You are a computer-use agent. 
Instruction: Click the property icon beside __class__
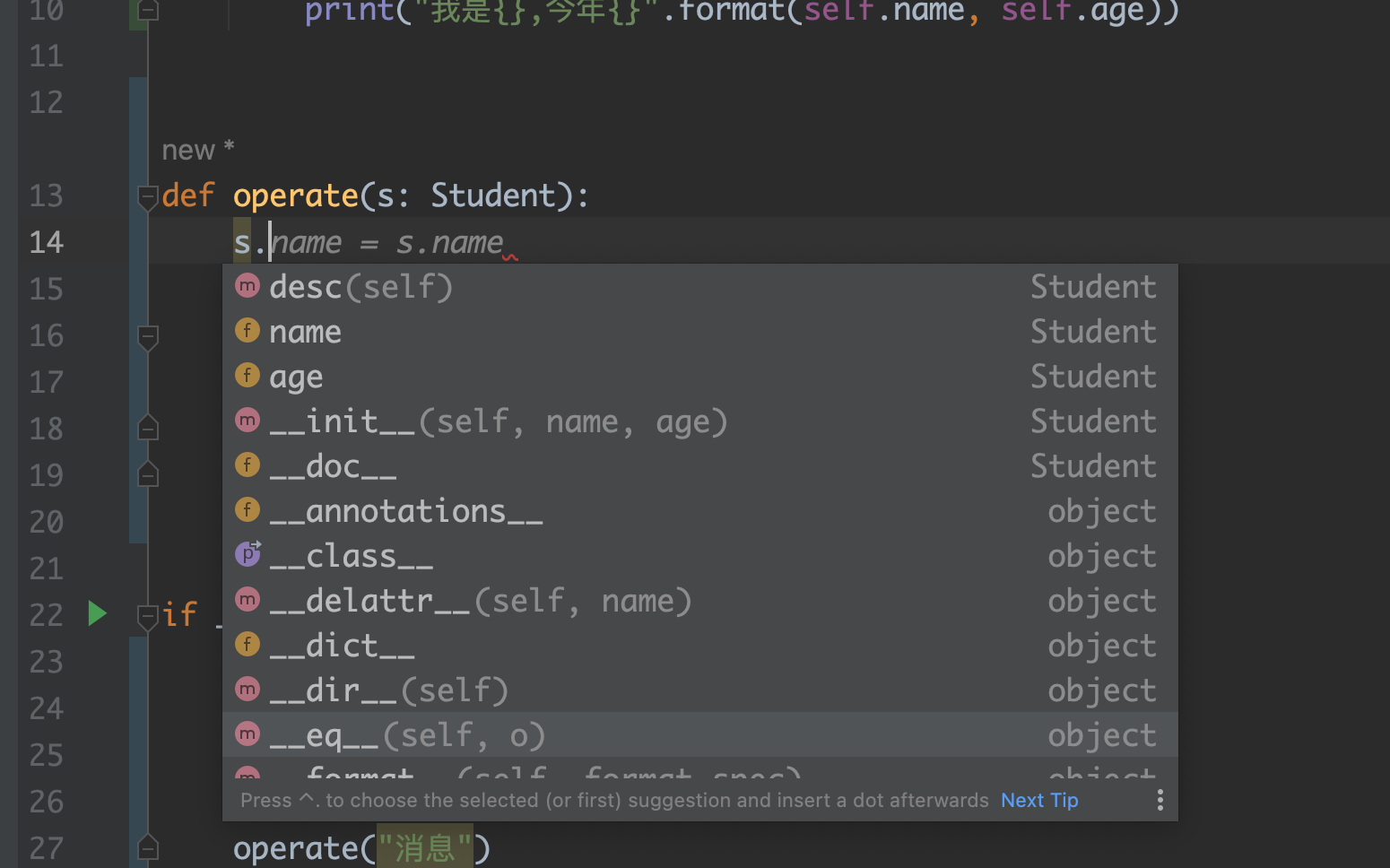coord(248,555)
